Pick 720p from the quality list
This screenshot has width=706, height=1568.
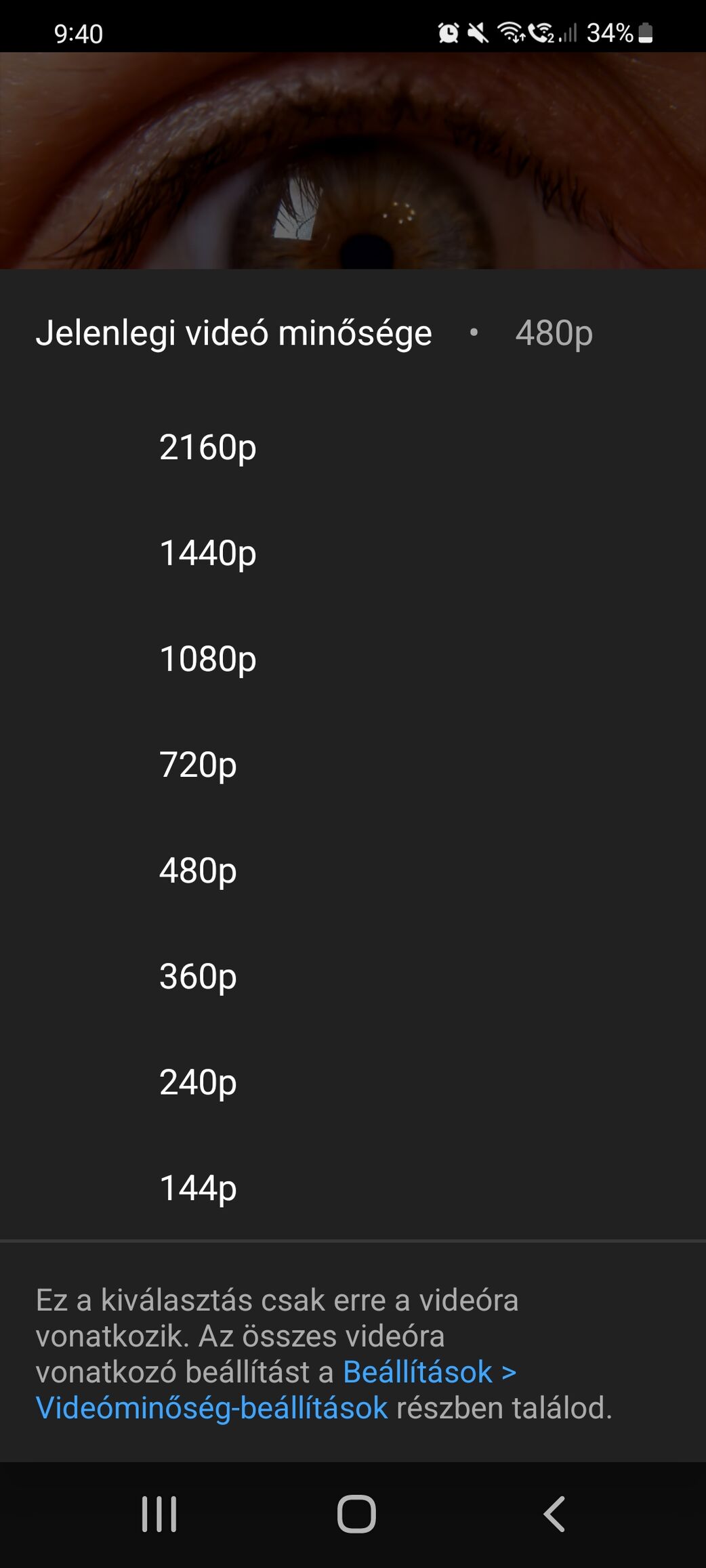tap(198, 764)
